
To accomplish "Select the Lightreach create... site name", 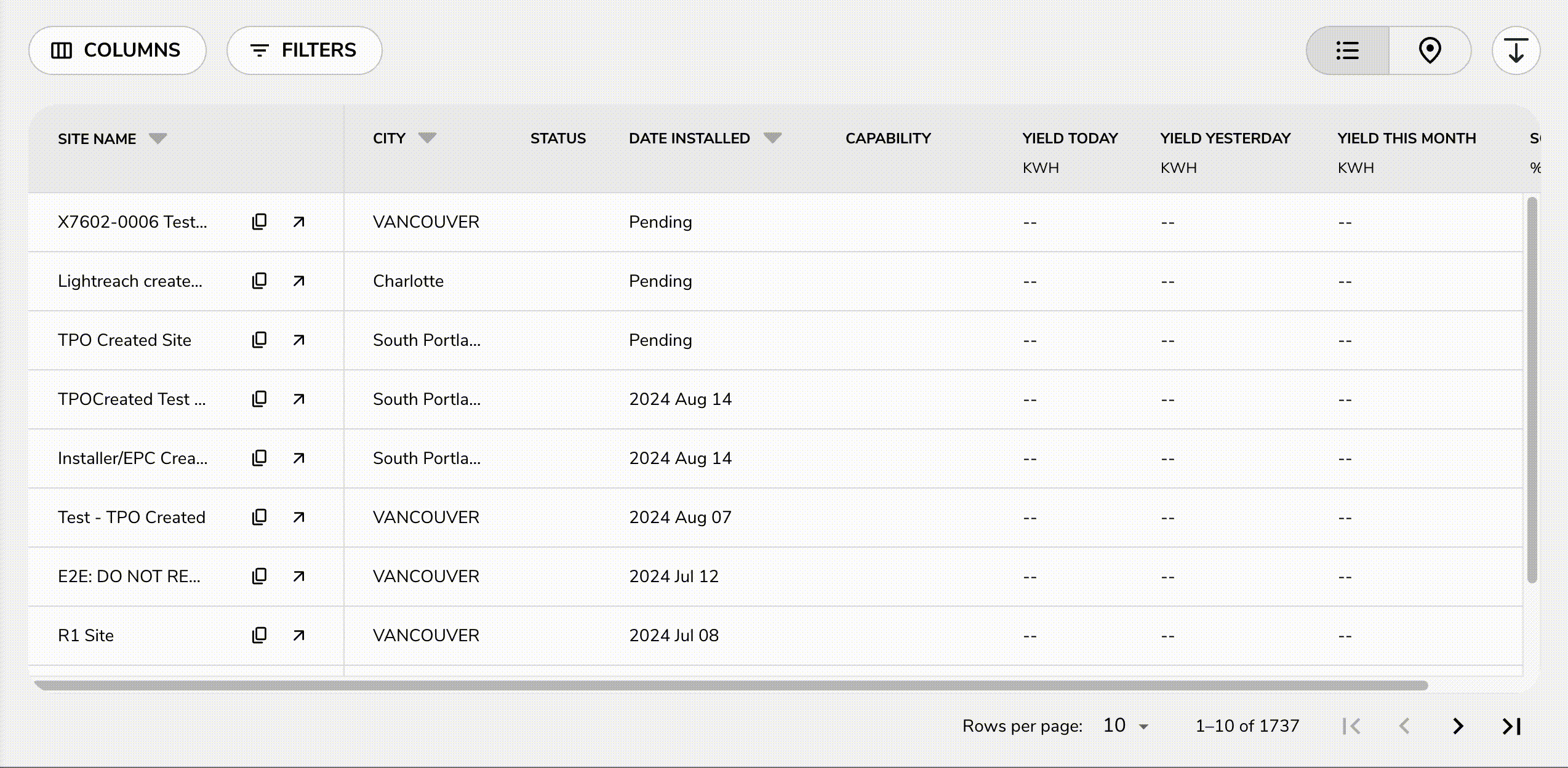I will point(130,281).
